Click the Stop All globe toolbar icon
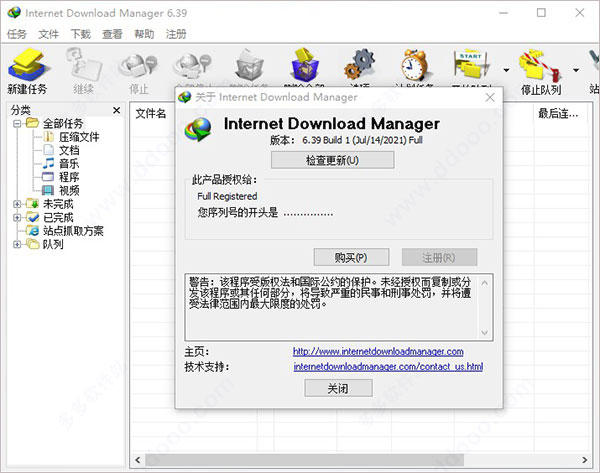This screenshot has width=600, height=473. point(193,64)
